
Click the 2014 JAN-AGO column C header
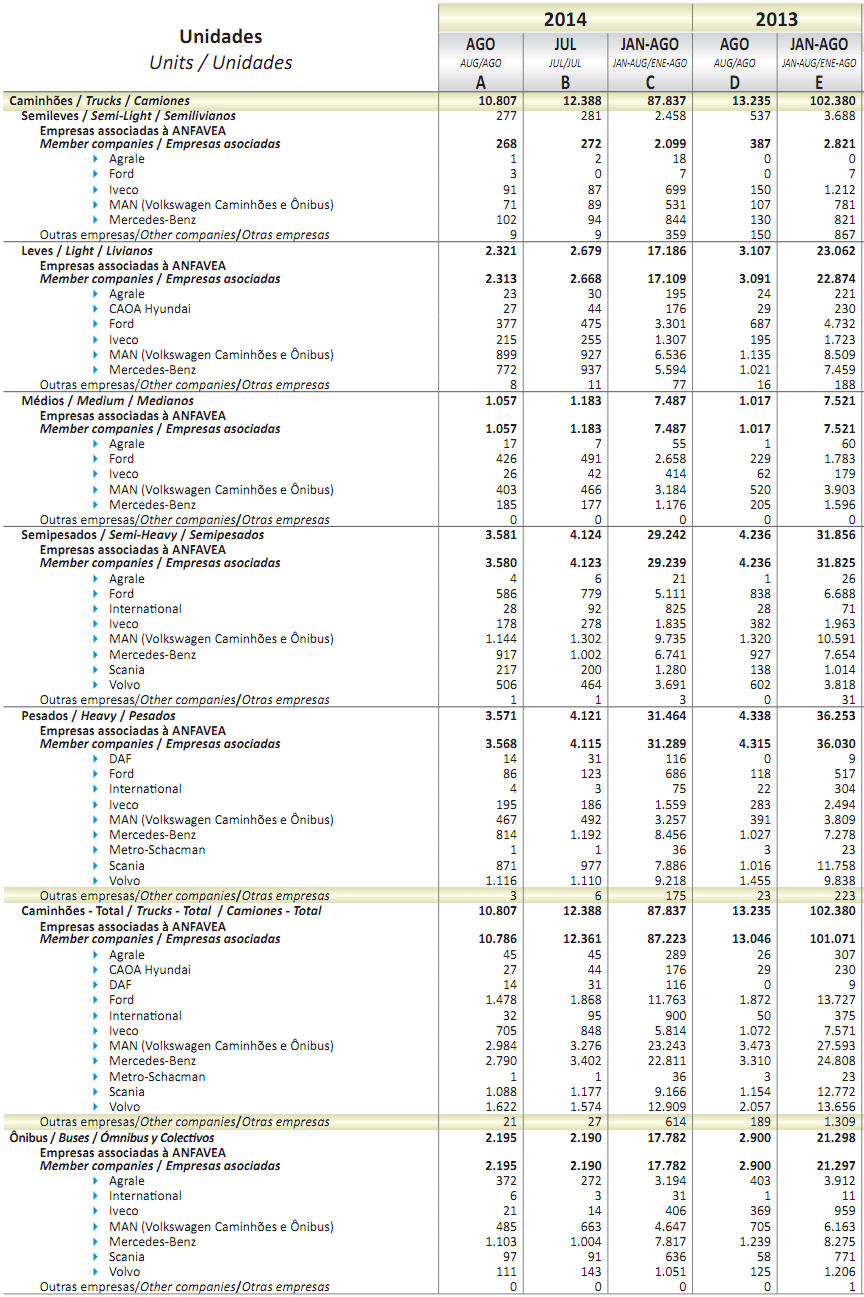pos(650,62)
